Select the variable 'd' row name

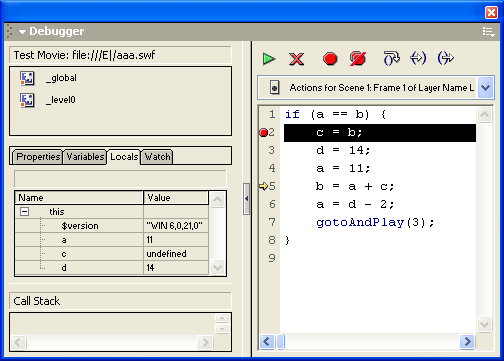tap(64, 268)
